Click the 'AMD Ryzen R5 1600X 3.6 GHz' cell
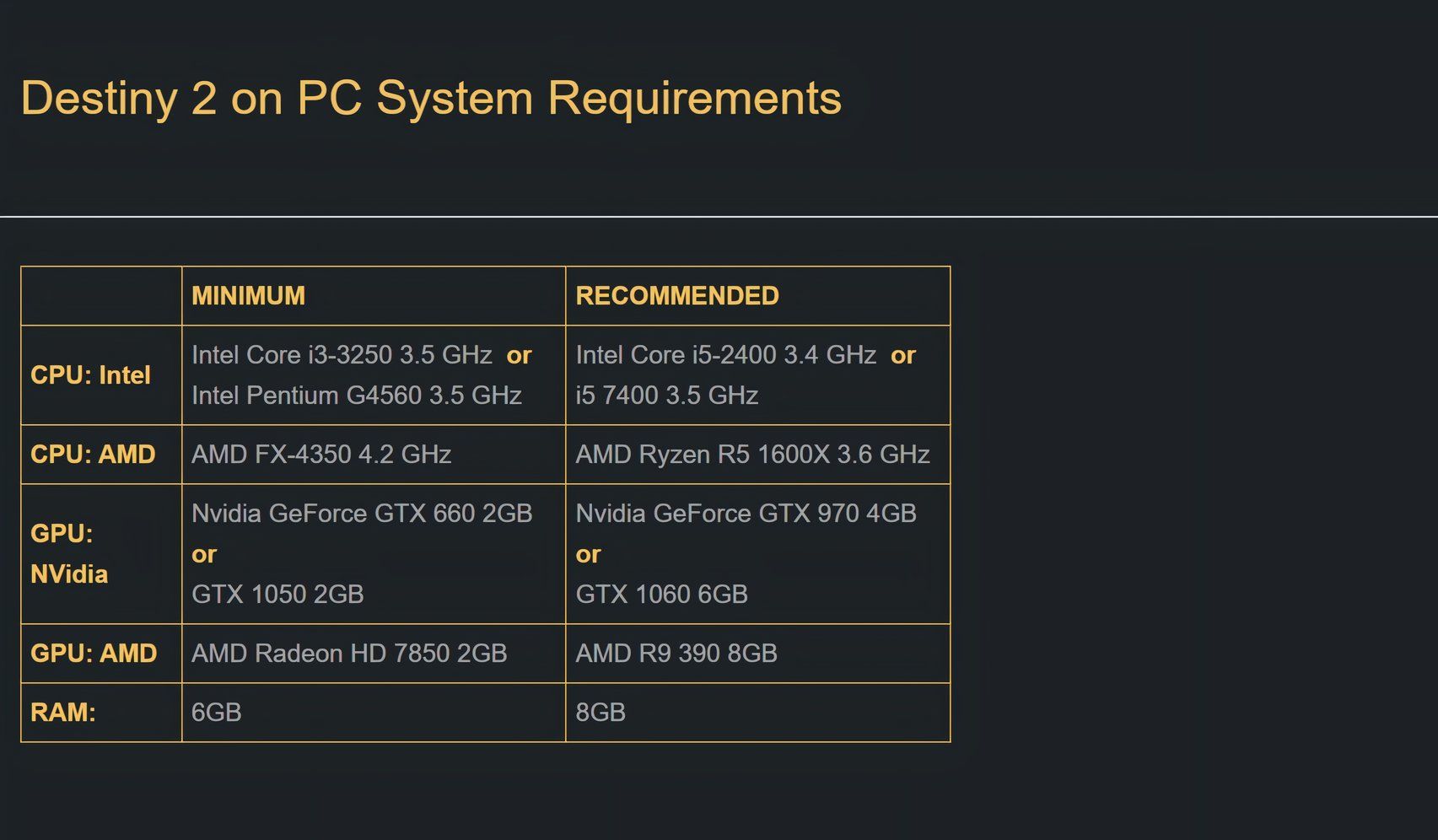Screen dimensions: 1438x840 (758, 455)
